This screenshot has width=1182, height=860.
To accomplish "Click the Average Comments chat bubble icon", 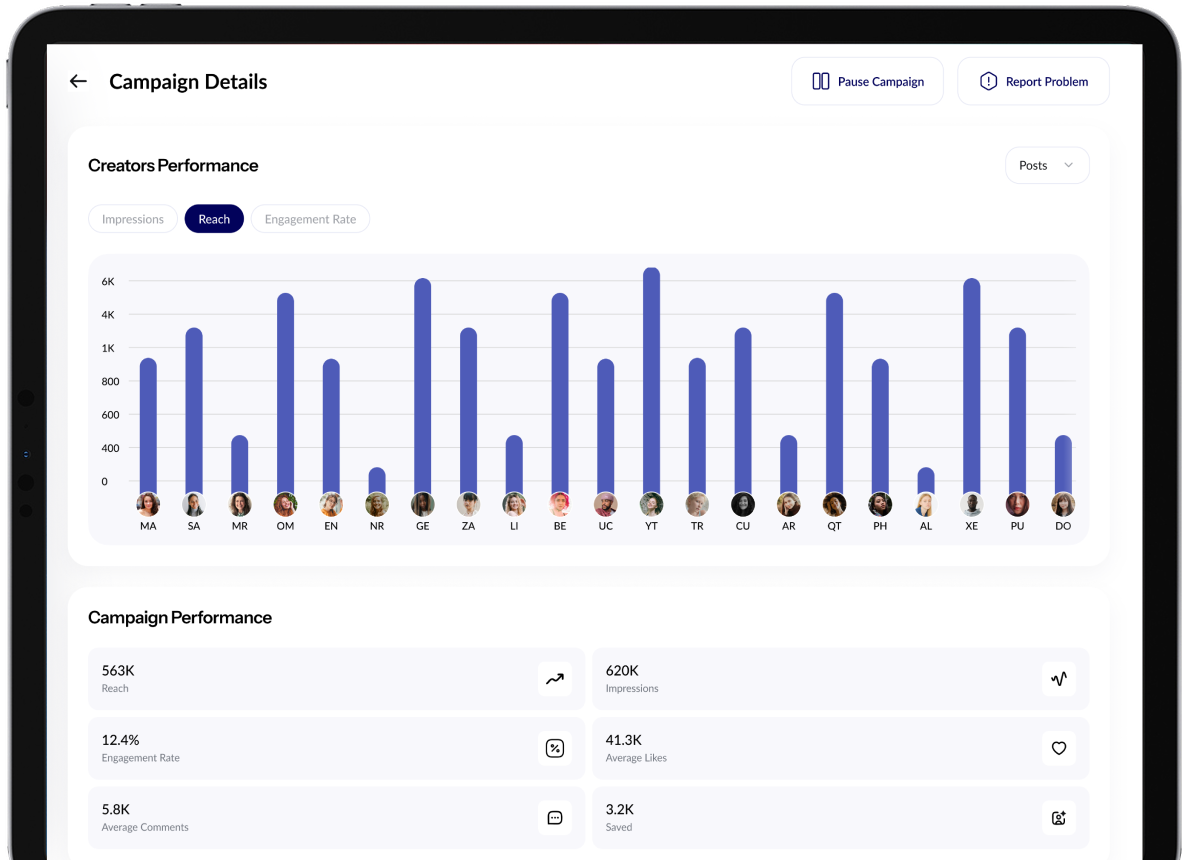I will [555, 818].
